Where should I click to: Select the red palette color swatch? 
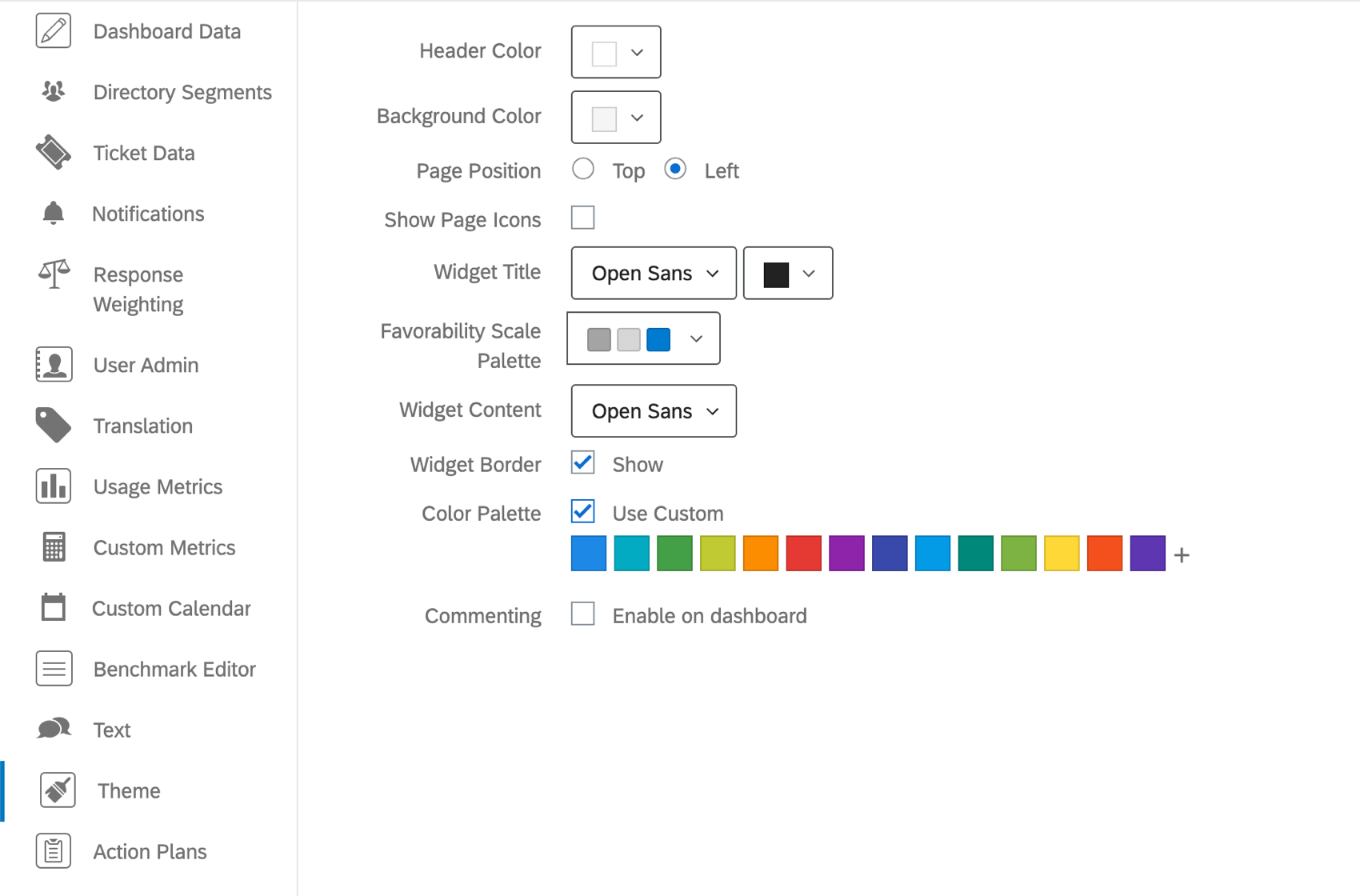[804, 554]
